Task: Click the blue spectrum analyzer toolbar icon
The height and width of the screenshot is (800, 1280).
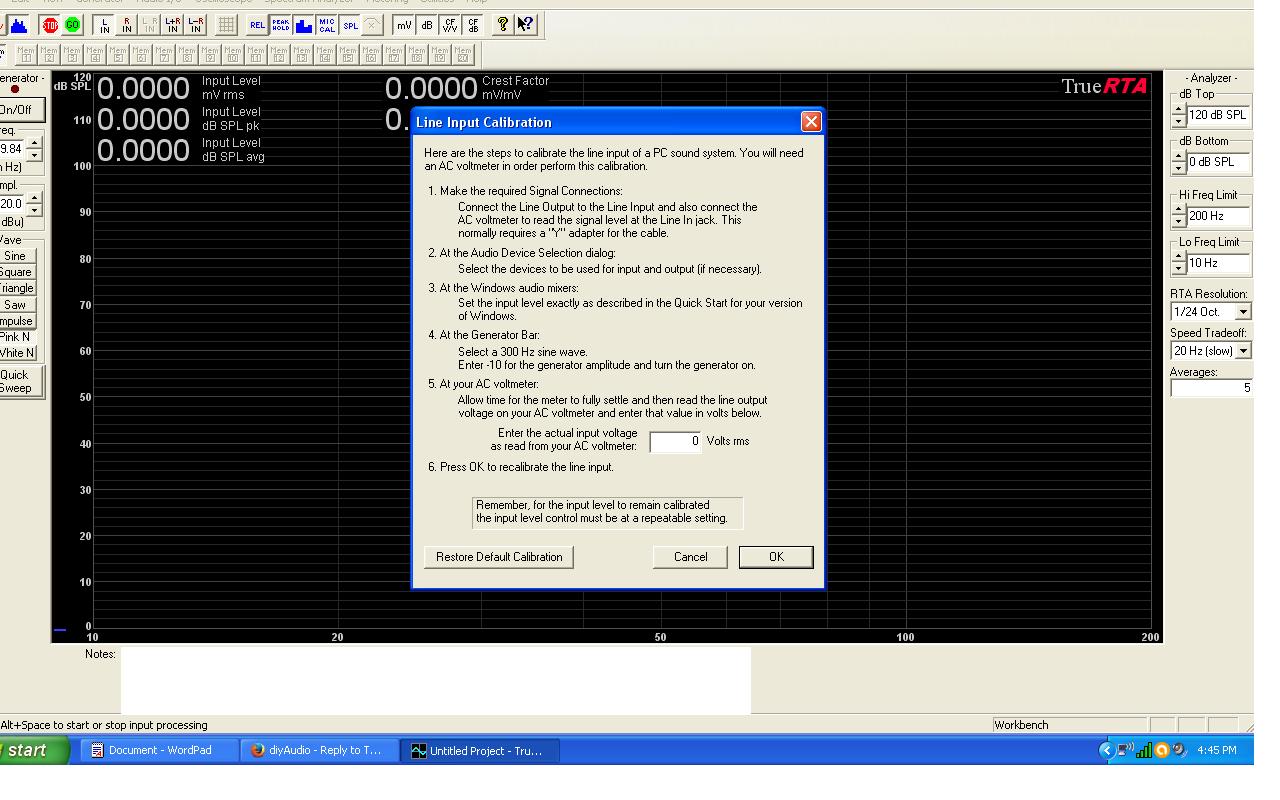Action: click(x=18, y=25)
